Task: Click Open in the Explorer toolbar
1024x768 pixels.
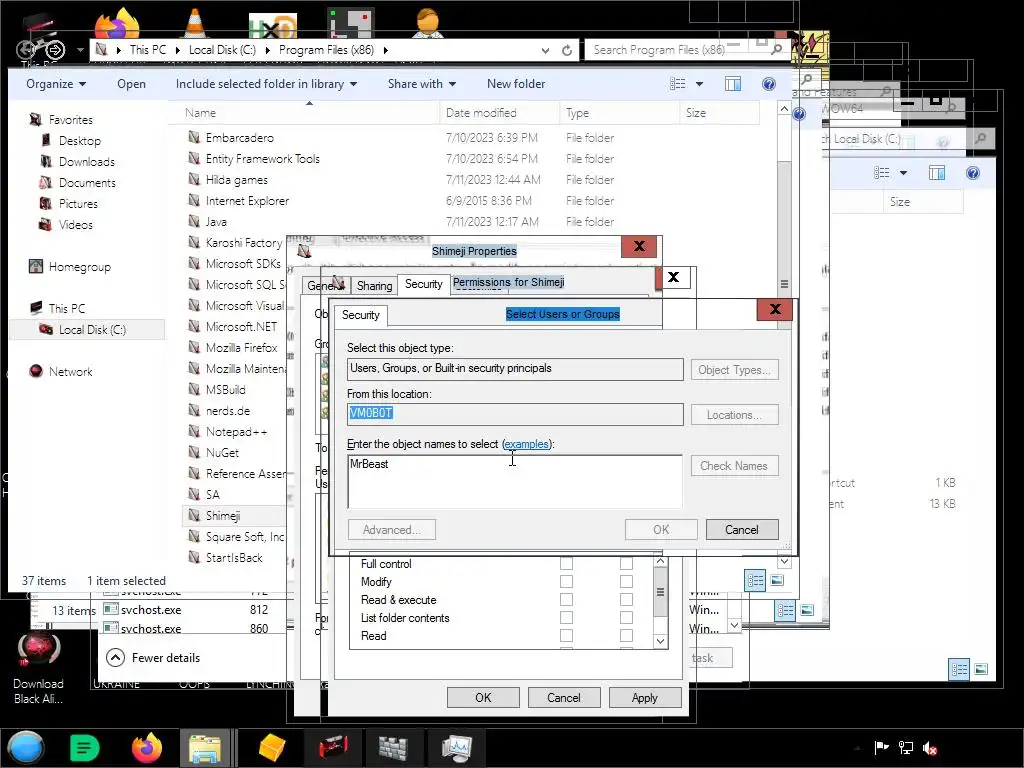Action: coord(131,84)
